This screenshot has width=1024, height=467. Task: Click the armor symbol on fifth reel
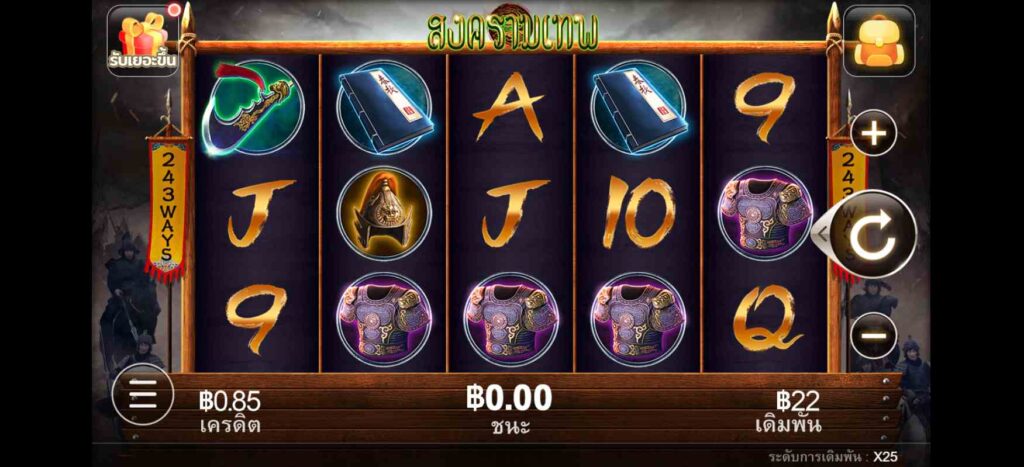click(765, 214)
